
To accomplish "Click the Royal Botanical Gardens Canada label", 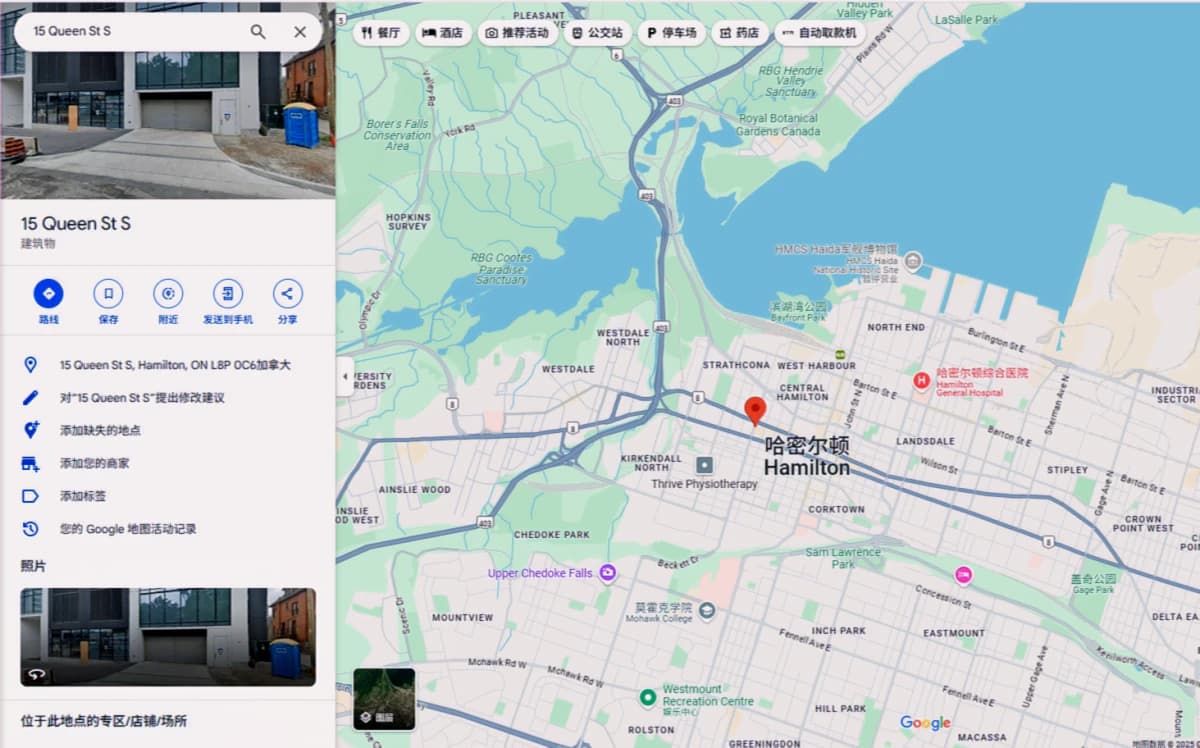I will (778, 125).
